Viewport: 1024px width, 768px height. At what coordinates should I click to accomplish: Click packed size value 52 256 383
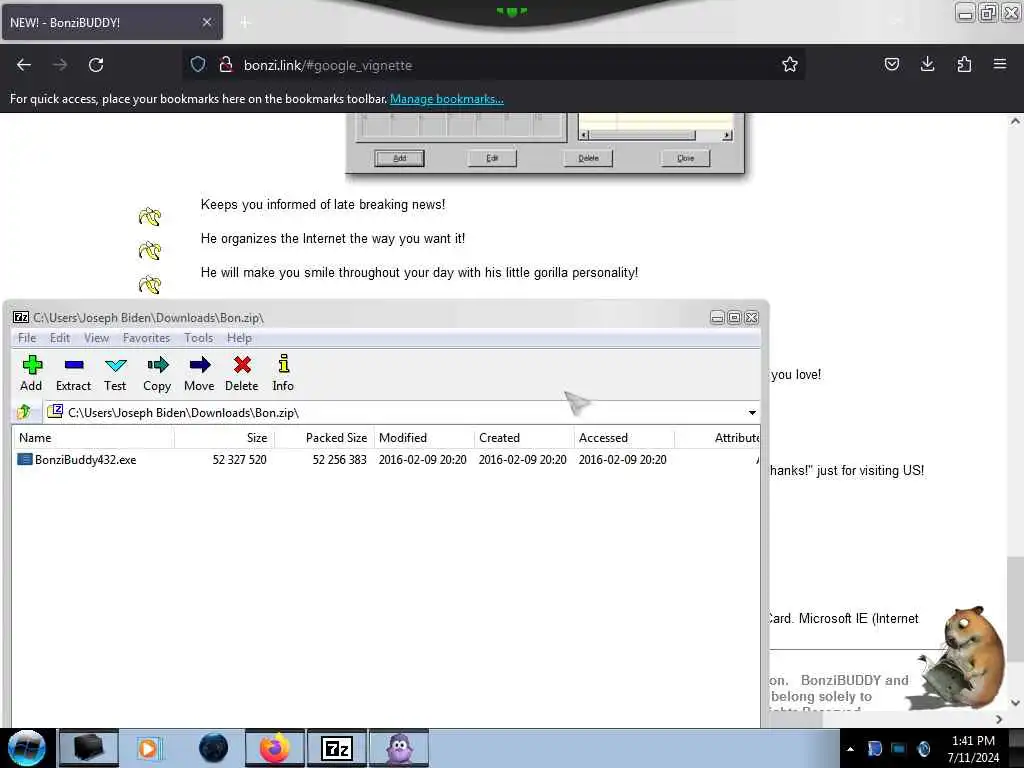pyautogui.click(x=340, y=460)
